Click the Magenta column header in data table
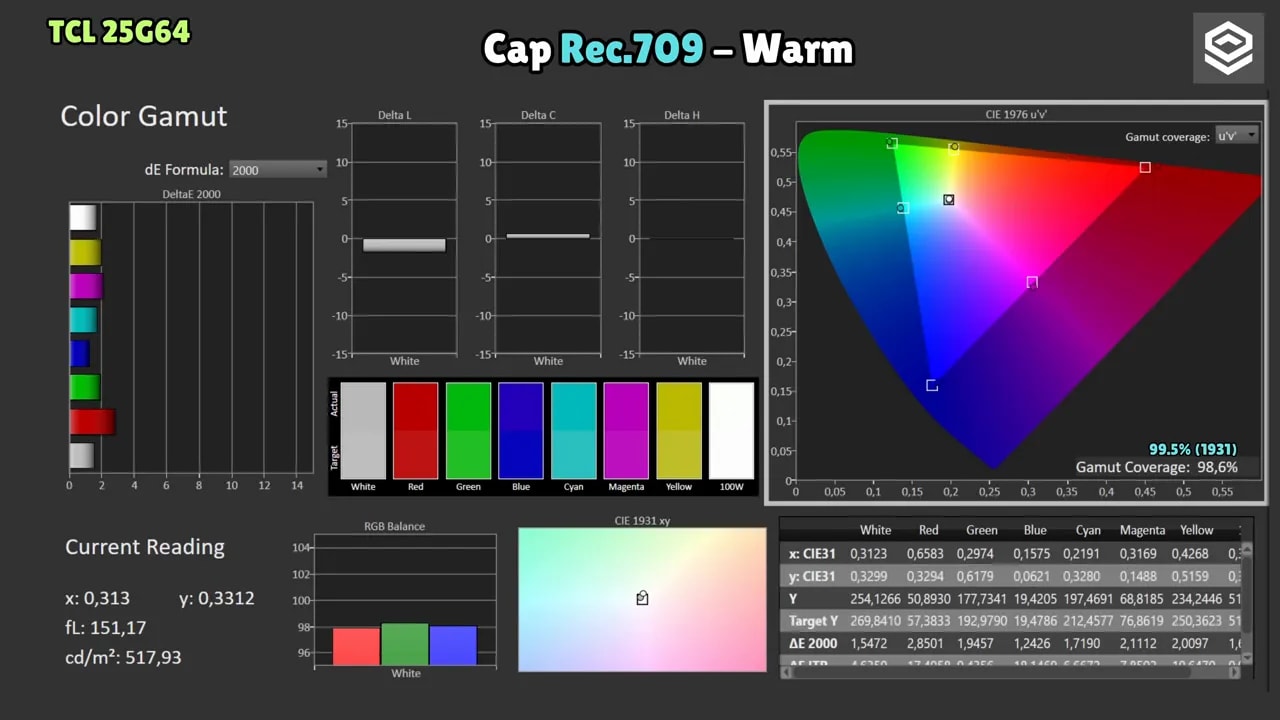The height and width of the screenshot is (720, 1280). (x=1142, y=530)
